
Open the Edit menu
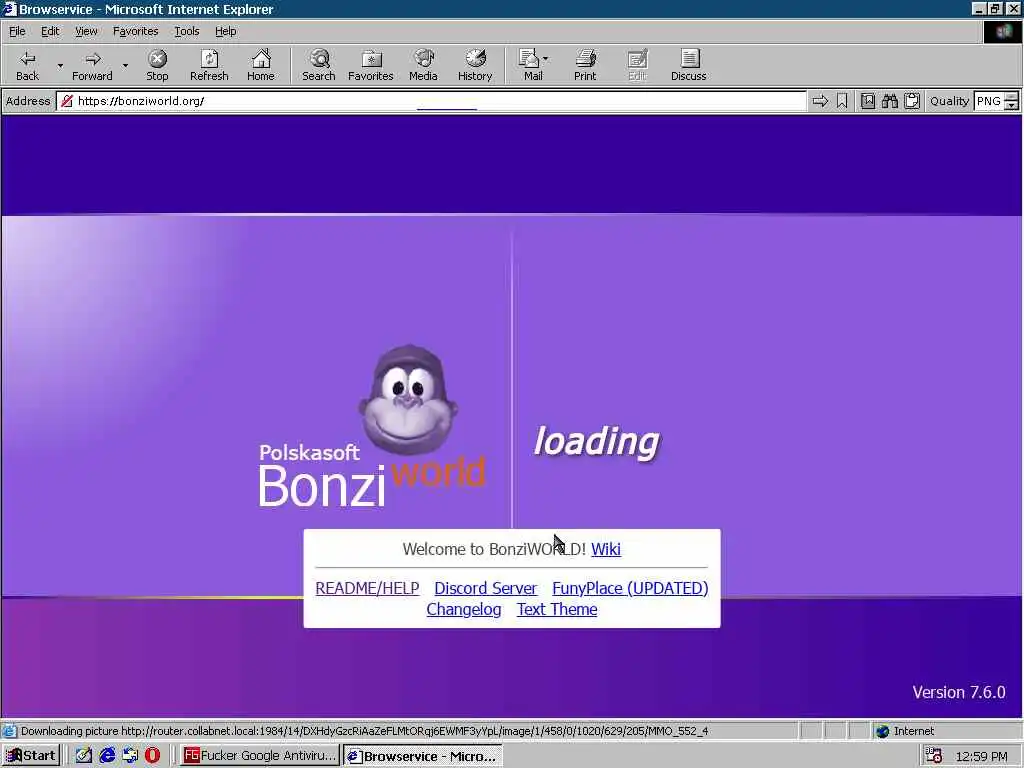tap(50, 31)
